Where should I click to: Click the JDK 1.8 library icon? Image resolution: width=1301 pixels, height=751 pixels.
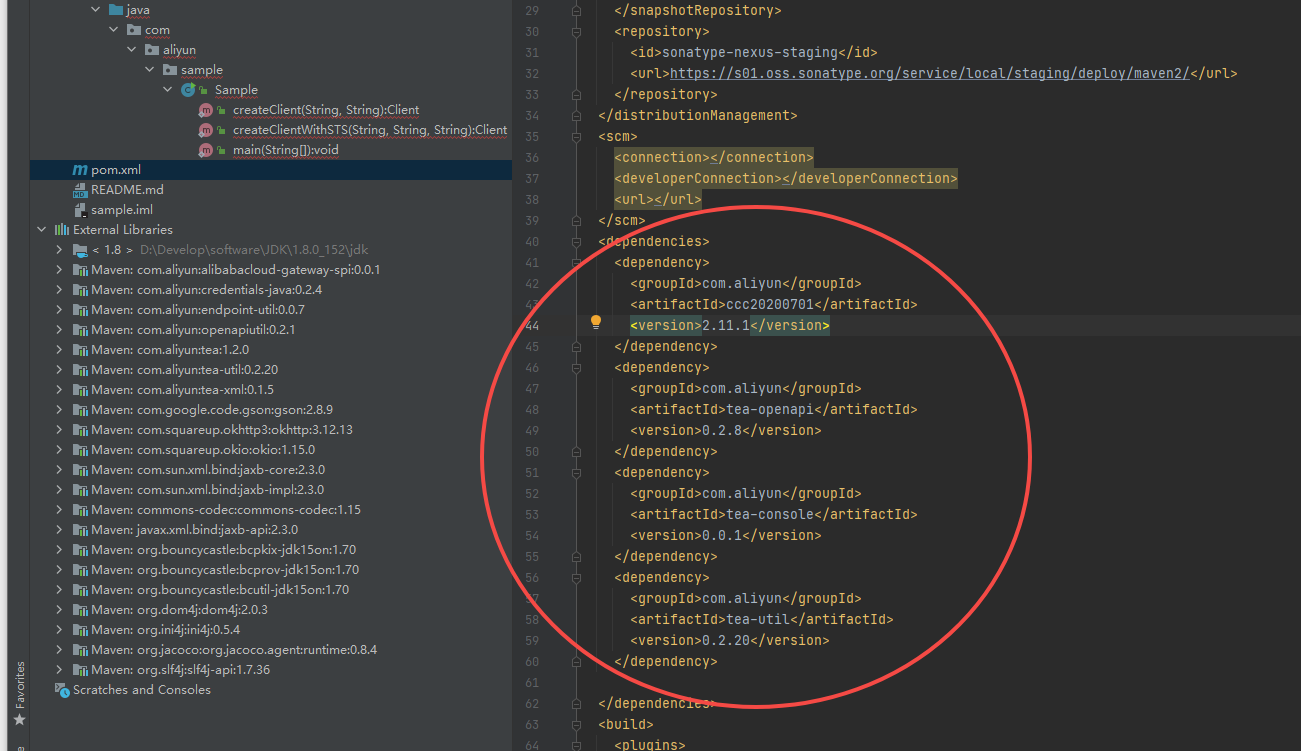[x=80, y=250]
